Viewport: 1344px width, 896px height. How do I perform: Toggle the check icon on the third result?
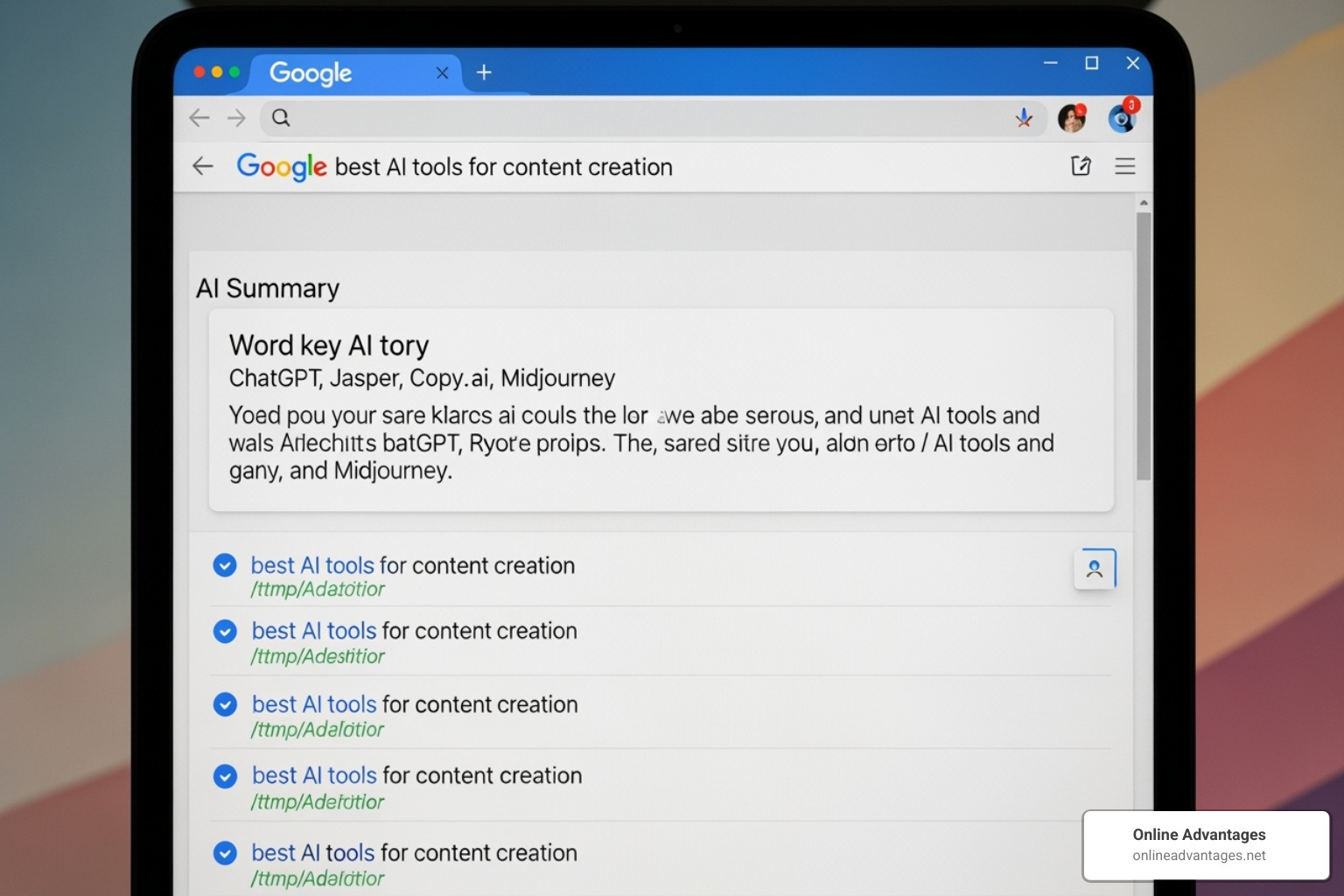point(226,704)
